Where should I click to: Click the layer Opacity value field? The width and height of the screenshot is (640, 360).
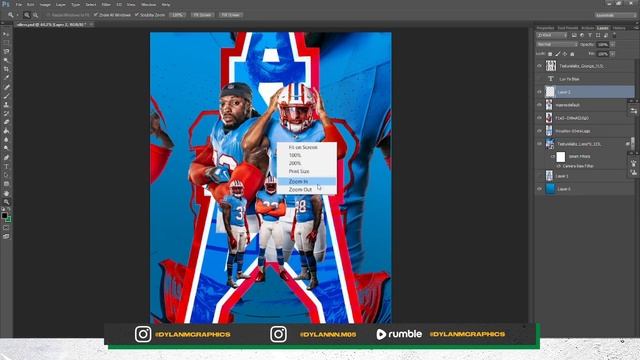click(602, 44)
